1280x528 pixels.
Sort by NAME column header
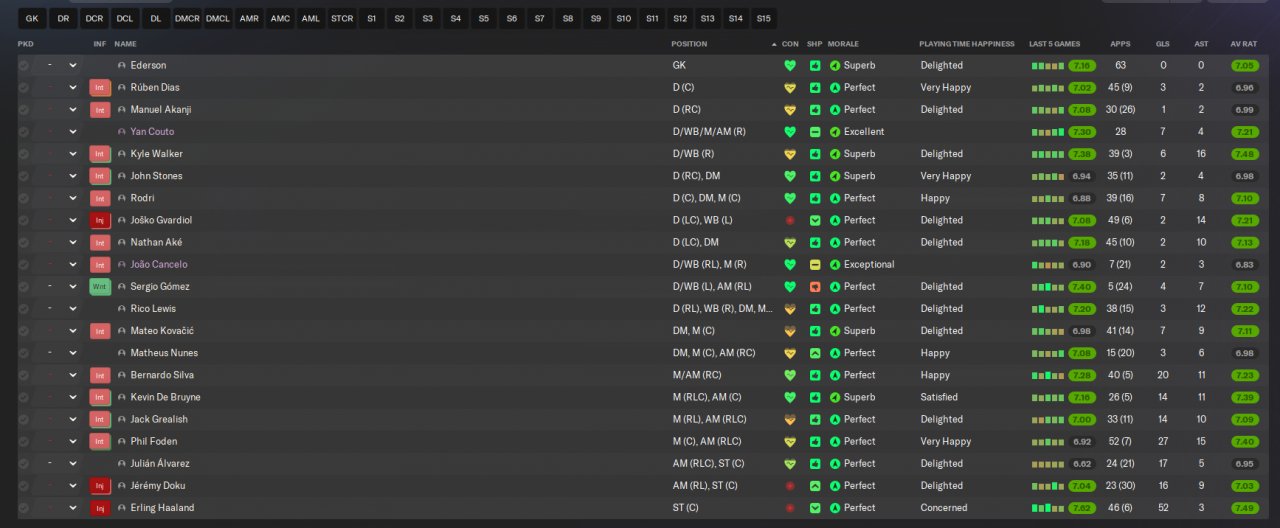coord(125,44)
